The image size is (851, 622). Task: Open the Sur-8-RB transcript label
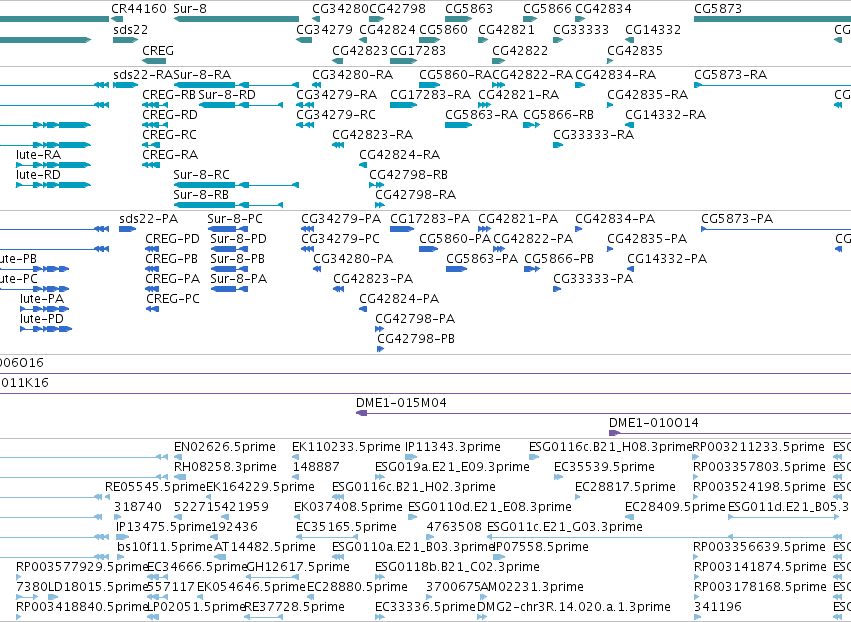click(201, 194)
